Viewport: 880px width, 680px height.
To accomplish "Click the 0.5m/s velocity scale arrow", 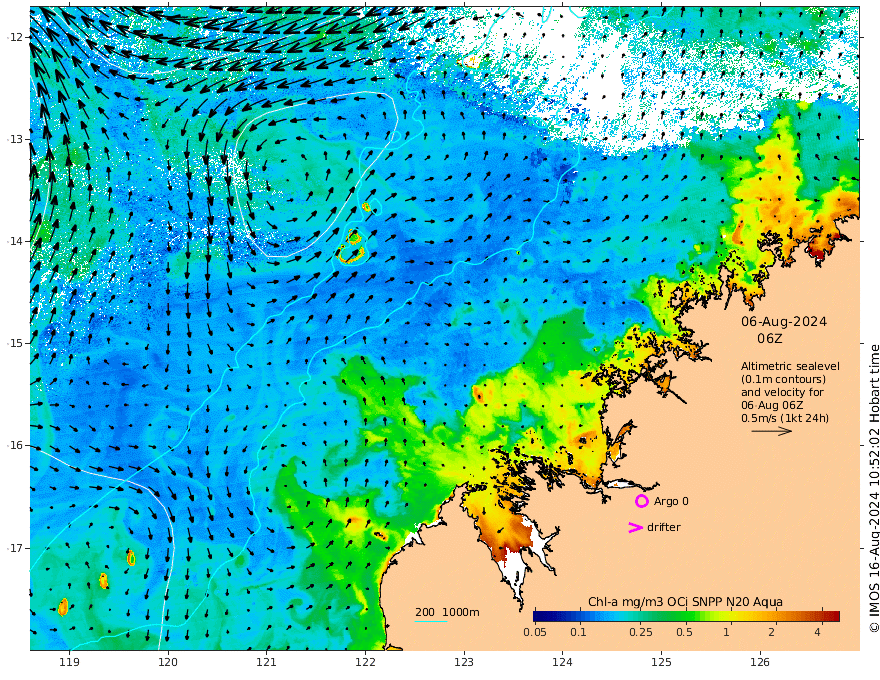I will tap(772, 431).
